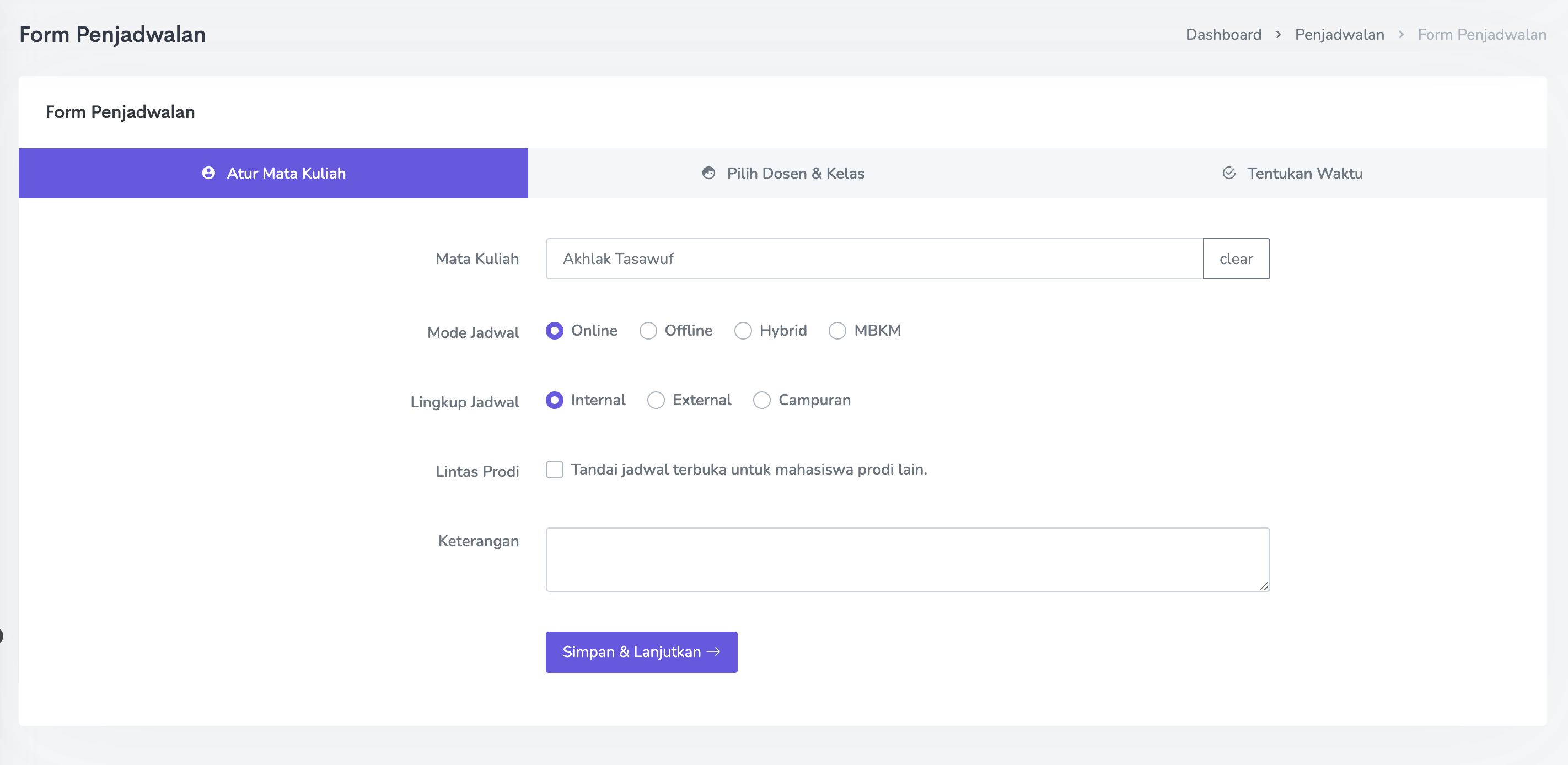Click the chevron after Dashboard breadcrumb
1568x765 pixels.
coord(1278,35)
